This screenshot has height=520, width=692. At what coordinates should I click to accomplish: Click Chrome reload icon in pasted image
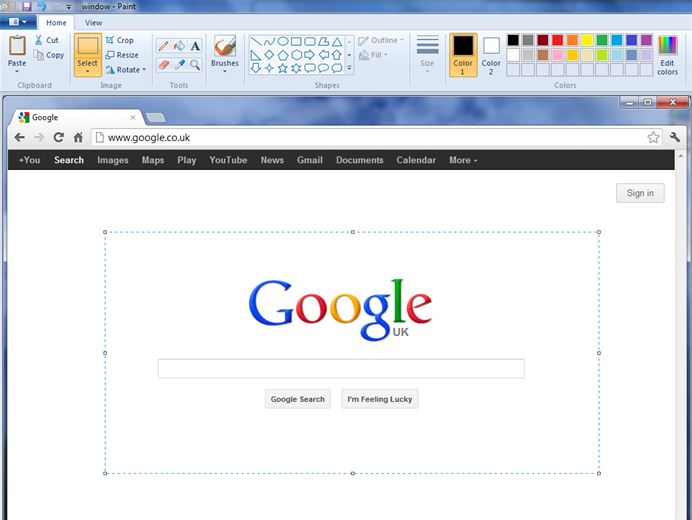coord(59,137)
